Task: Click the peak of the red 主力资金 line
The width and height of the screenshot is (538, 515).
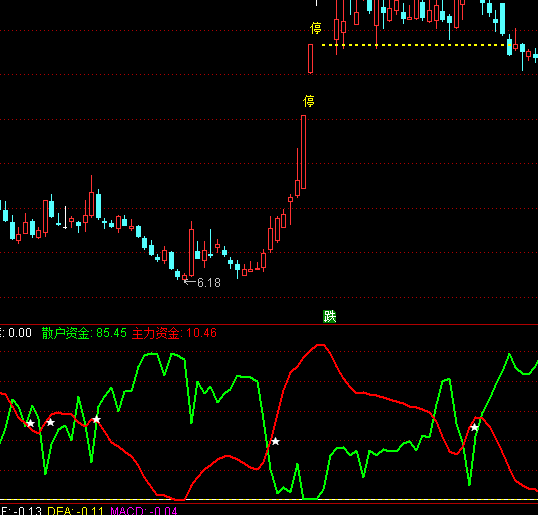Action: (320, 345)
